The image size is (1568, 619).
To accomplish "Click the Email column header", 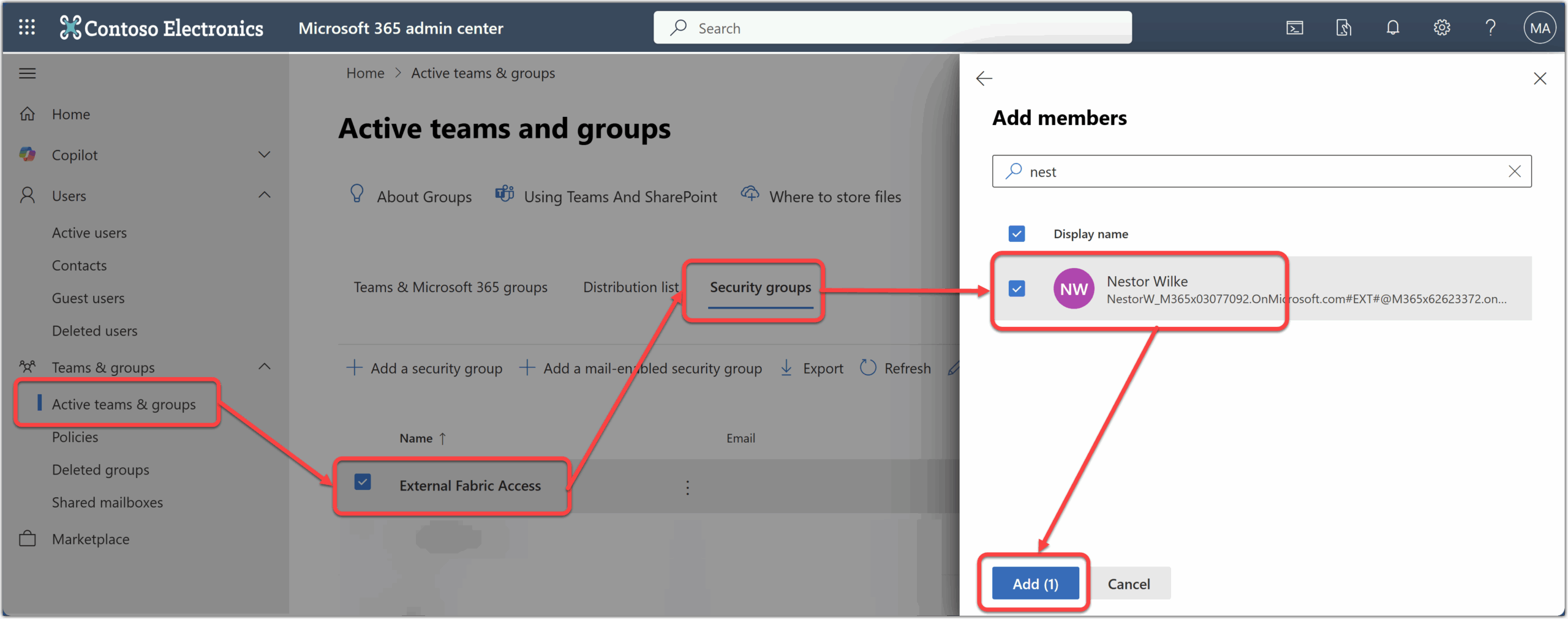I will point(741,438).
